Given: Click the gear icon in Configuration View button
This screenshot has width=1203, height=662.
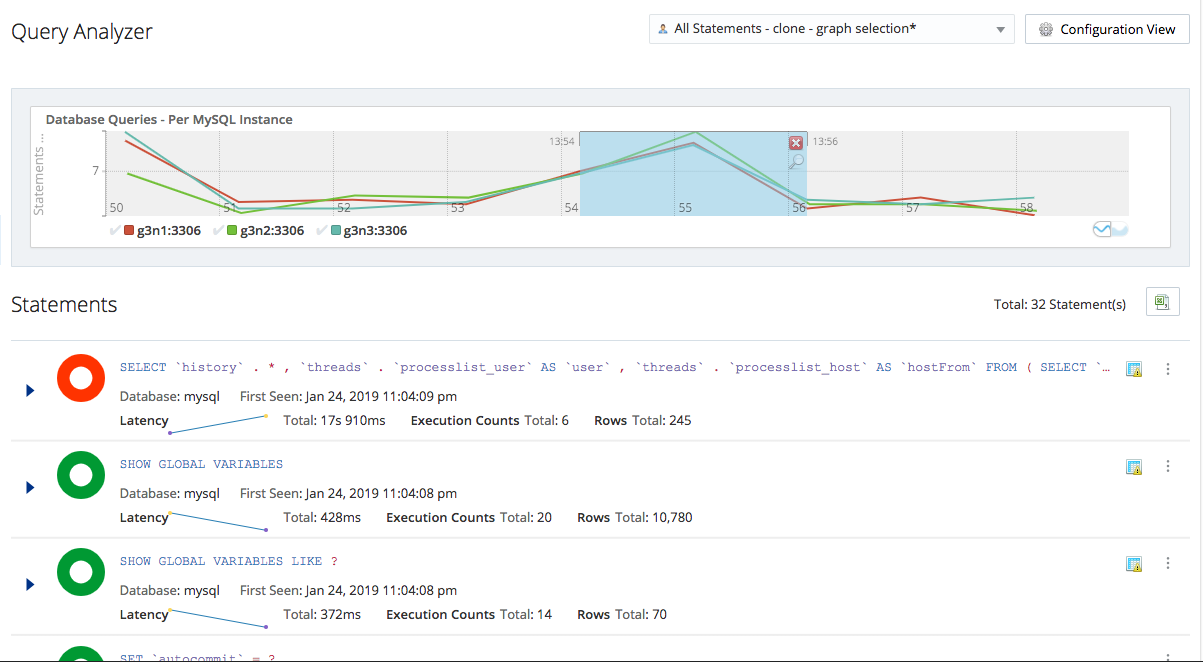Looking at the screenshot, I should pyautogui.click(x=1046, y=29).
